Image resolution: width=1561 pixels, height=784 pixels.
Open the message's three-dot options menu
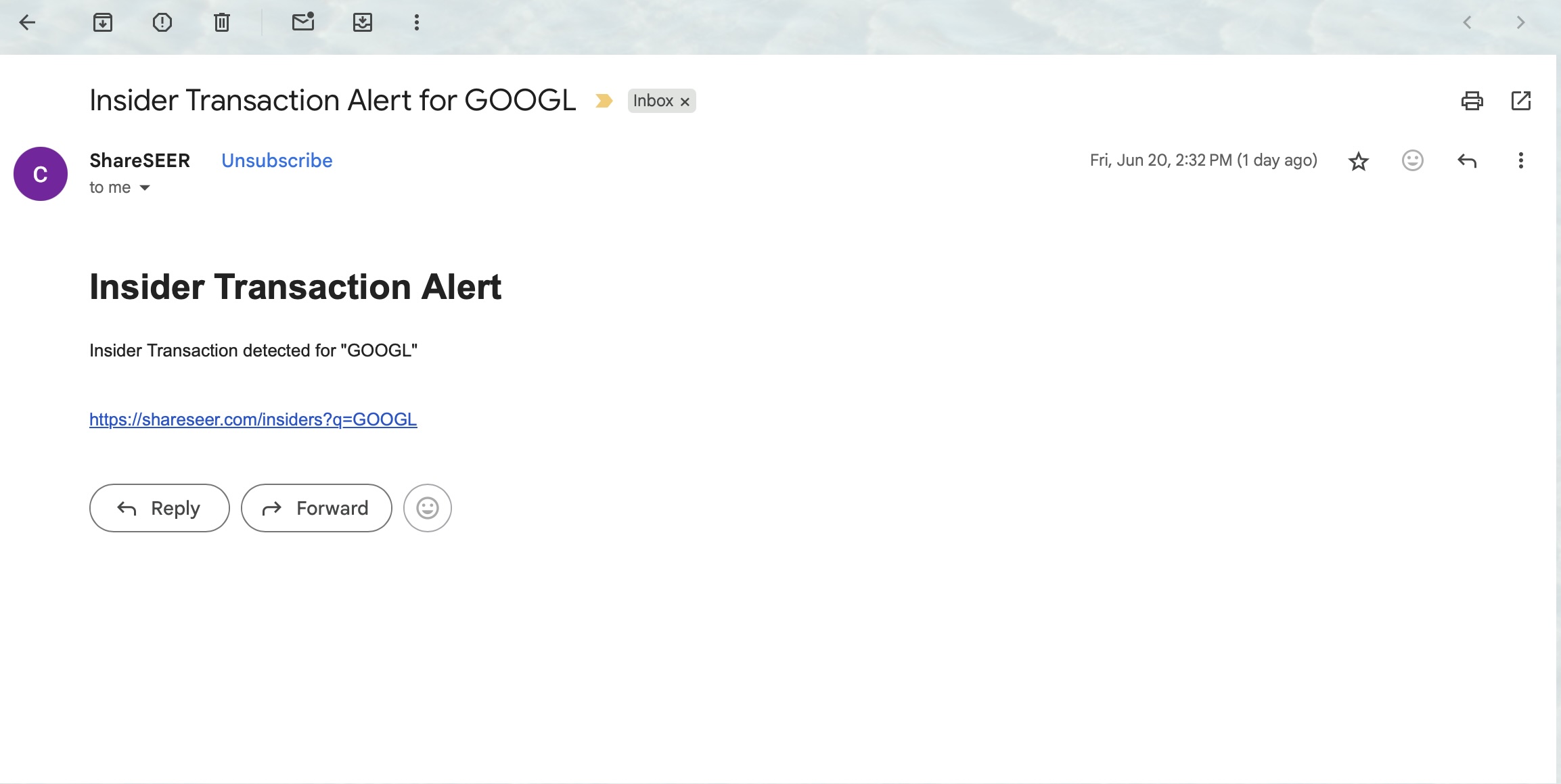click(1520, 160)
